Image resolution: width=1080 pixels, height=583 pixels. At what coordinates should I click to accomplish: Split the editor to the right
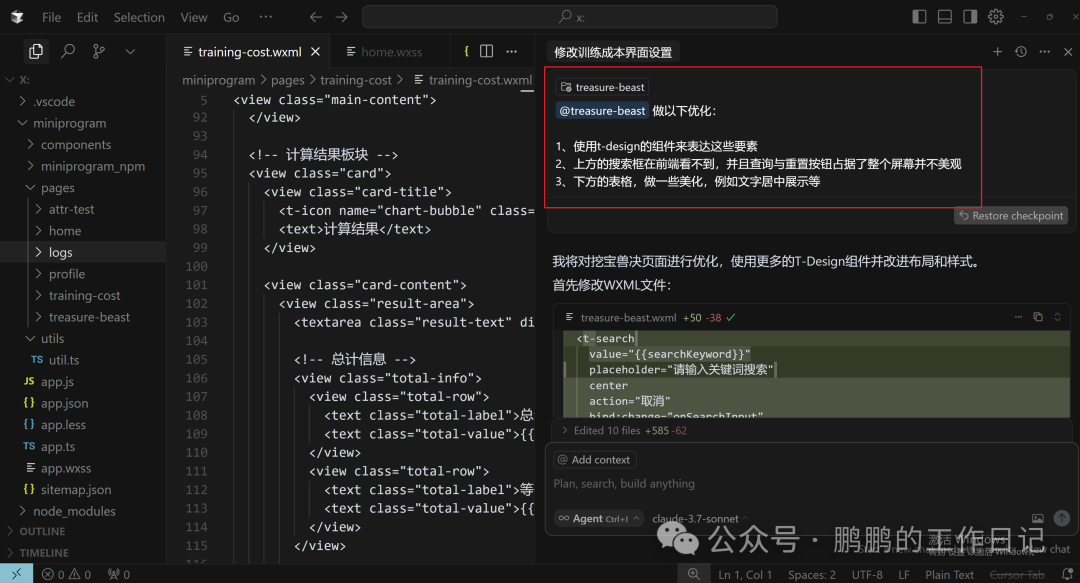(486, 51)
